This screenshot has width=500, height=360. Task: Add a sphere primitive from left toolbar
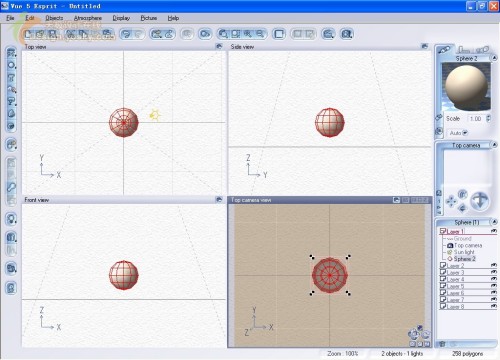11,65
